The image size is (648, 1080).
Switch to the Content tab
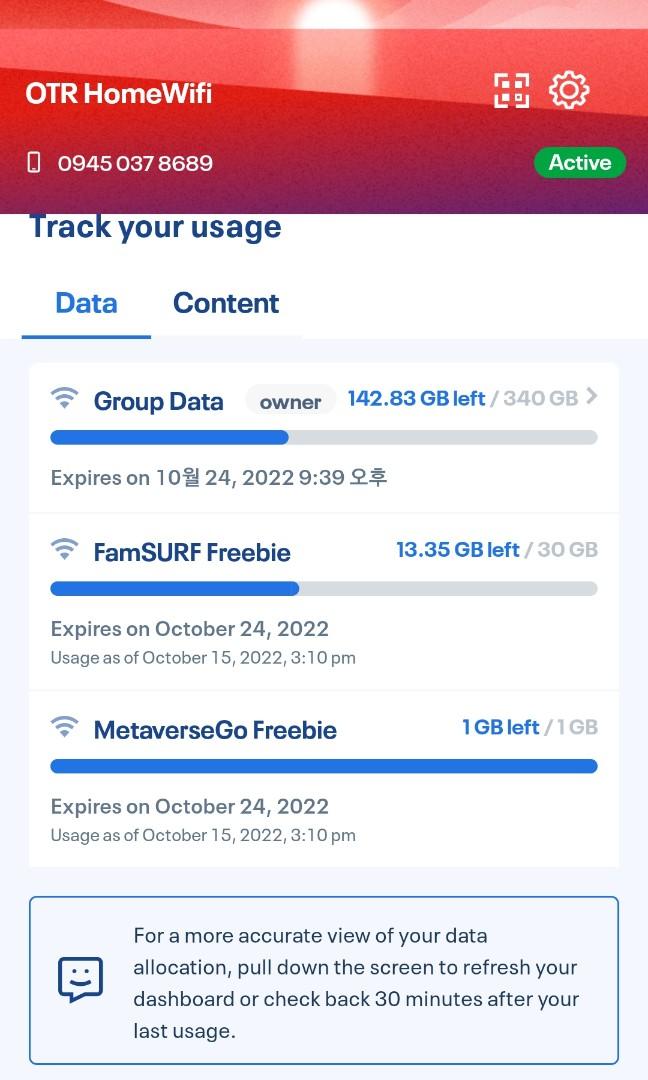pyautogui.click(x=226, y=304)
